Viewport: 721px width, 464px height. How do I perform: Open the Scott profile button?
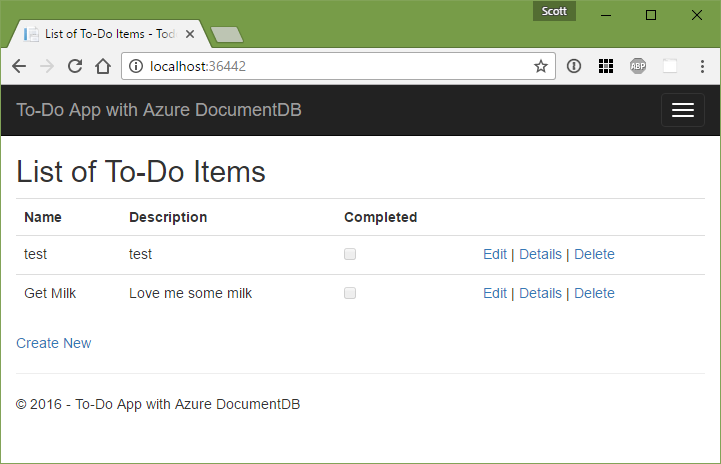[554, 11]
